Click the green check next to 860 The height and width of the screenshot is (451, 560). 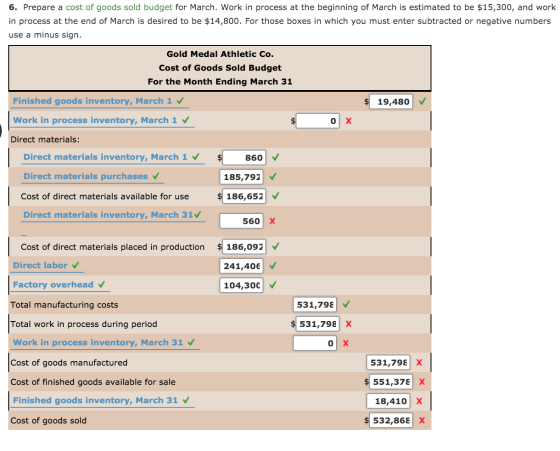coord(275,157)
